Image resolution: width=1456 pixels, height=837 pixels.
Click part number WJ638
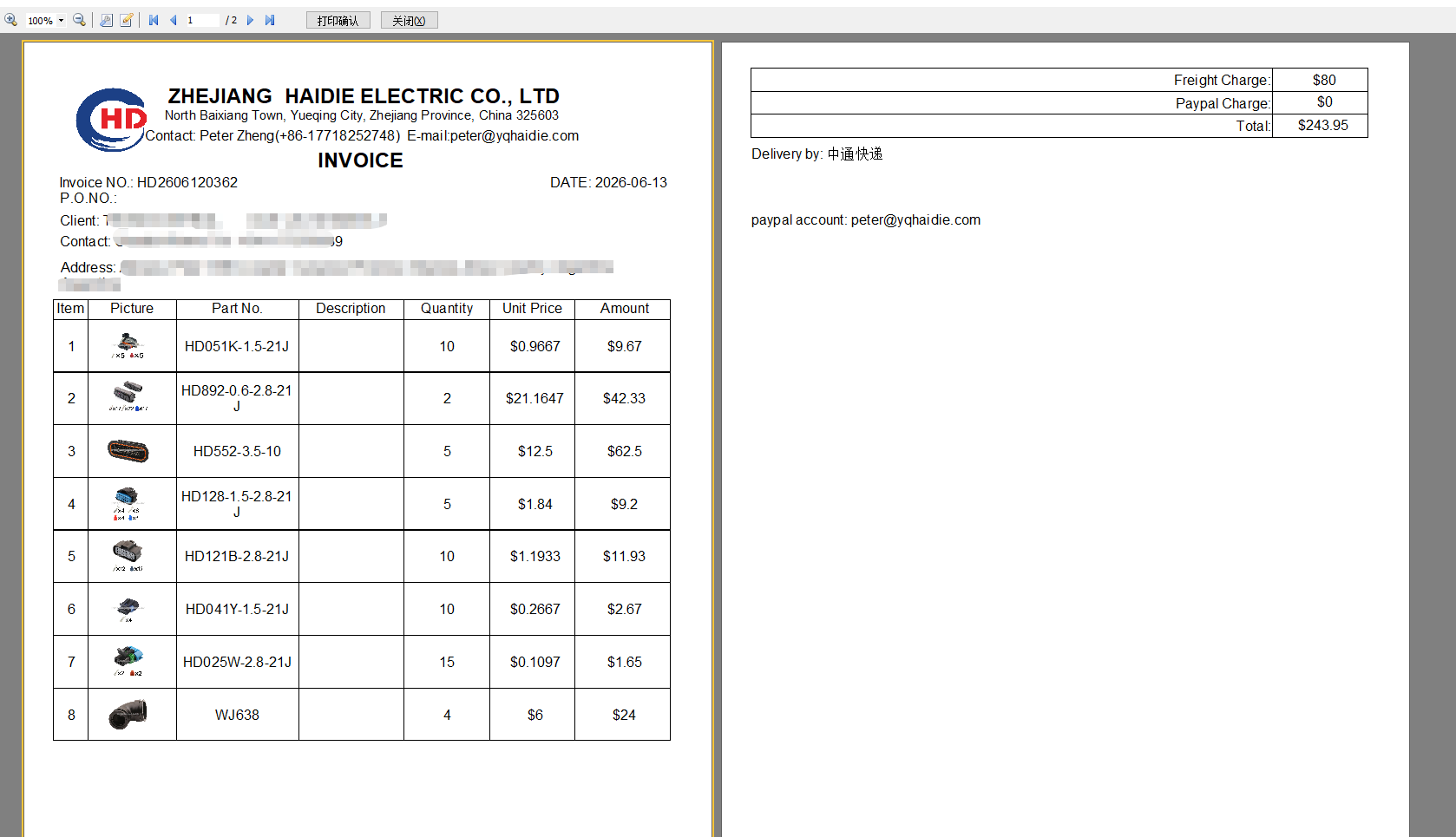[237, 715]
